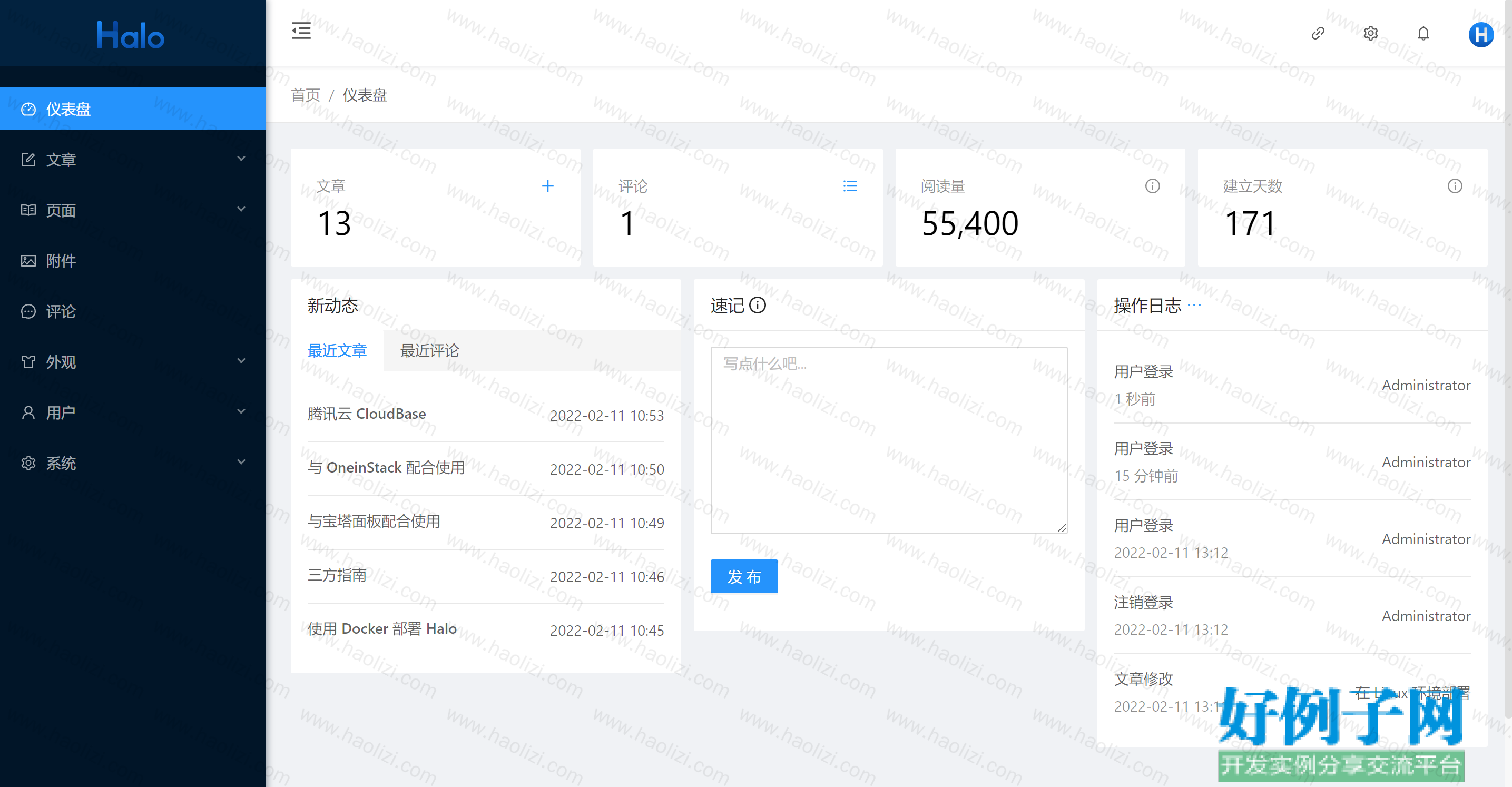Image resolution: width=1512 pixels, height=787 pixels.
Task: Click log entry 用户登录 15 分钟前
Action: tap(1292, 462)
